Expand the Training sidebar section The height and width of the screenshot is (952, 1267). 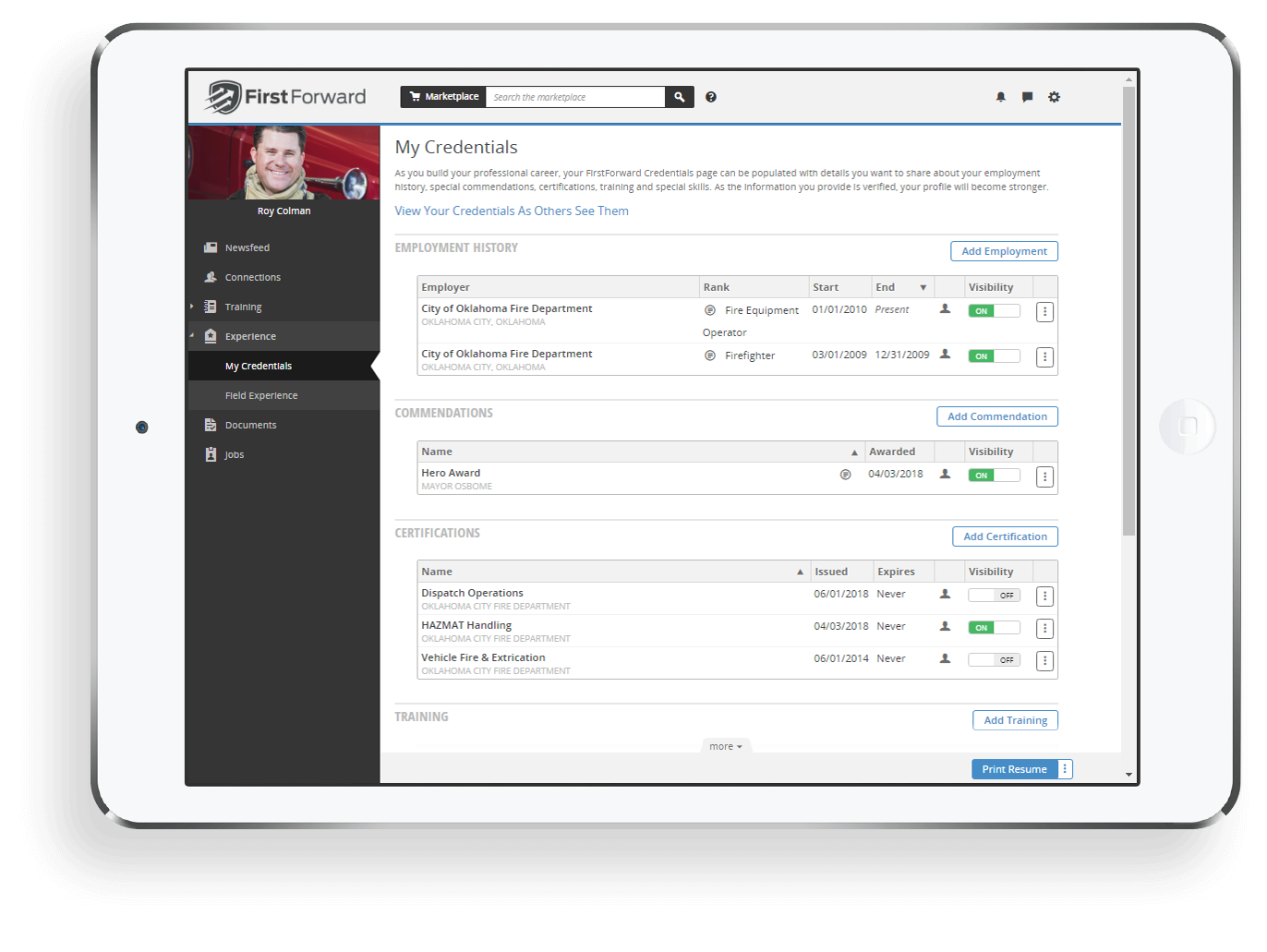click(192, 307)
